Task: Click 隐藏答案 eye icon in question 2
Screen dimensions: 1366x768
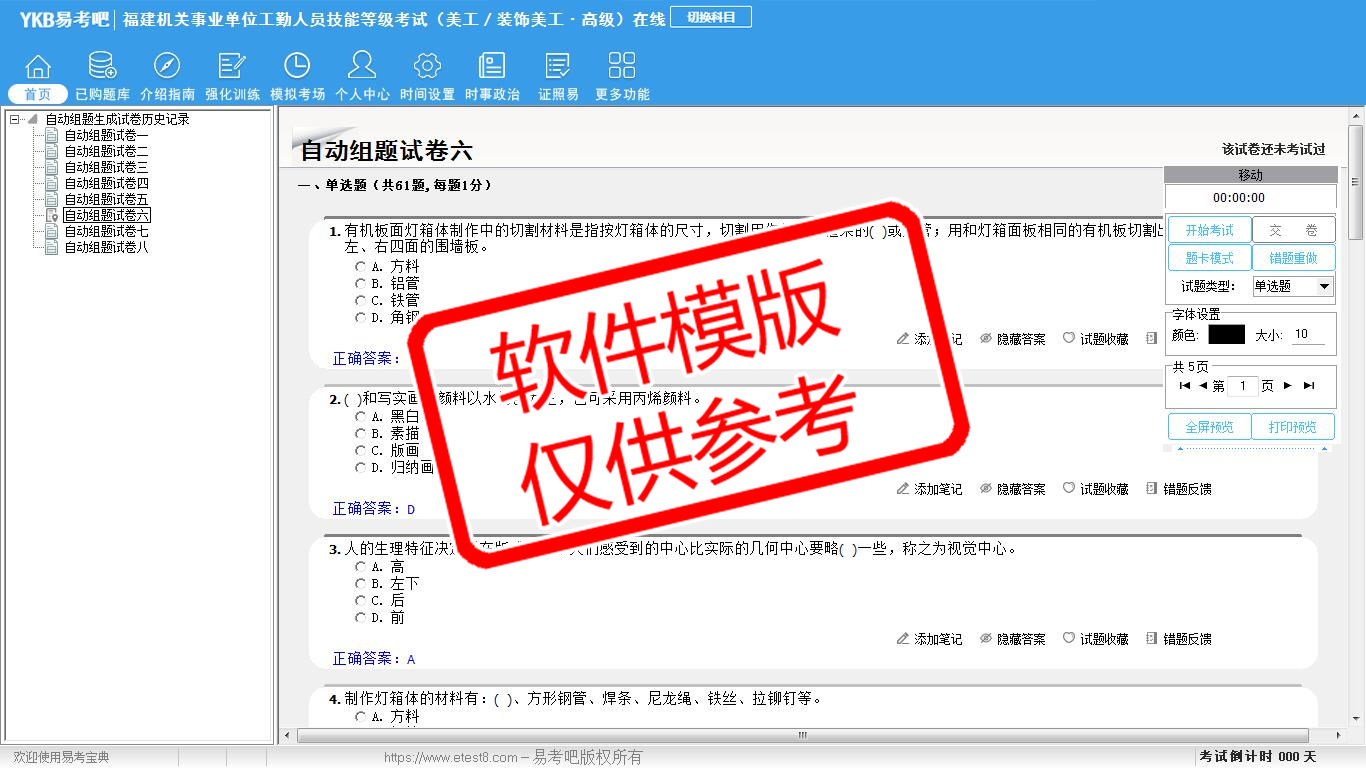Action: tap(986, 489)
